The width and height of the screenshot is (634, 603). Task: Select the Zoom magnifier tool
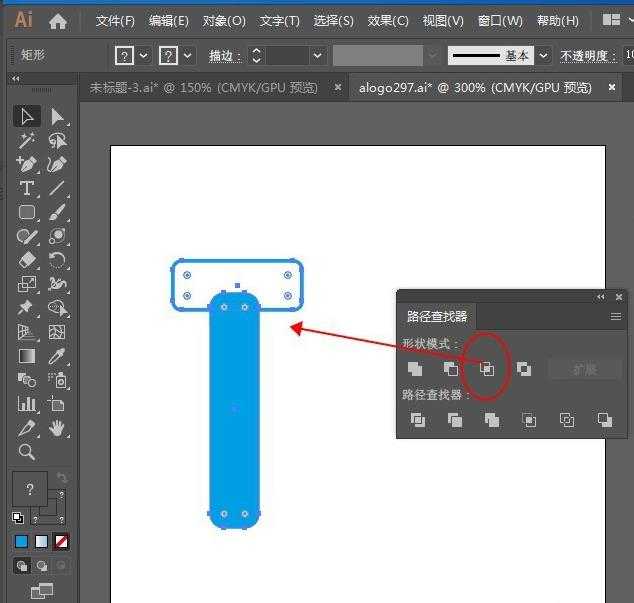point(27,452)
